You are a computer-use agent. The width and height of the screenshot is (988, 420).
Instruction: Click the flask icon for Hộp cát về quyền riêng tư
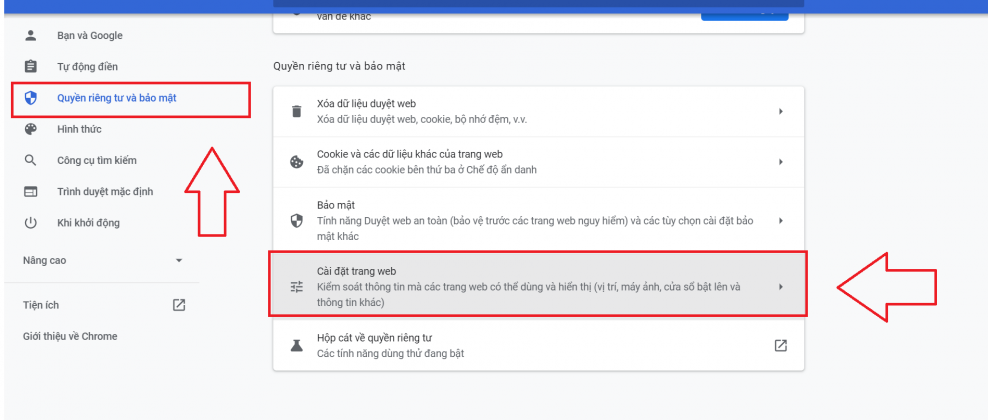[296, 345]
